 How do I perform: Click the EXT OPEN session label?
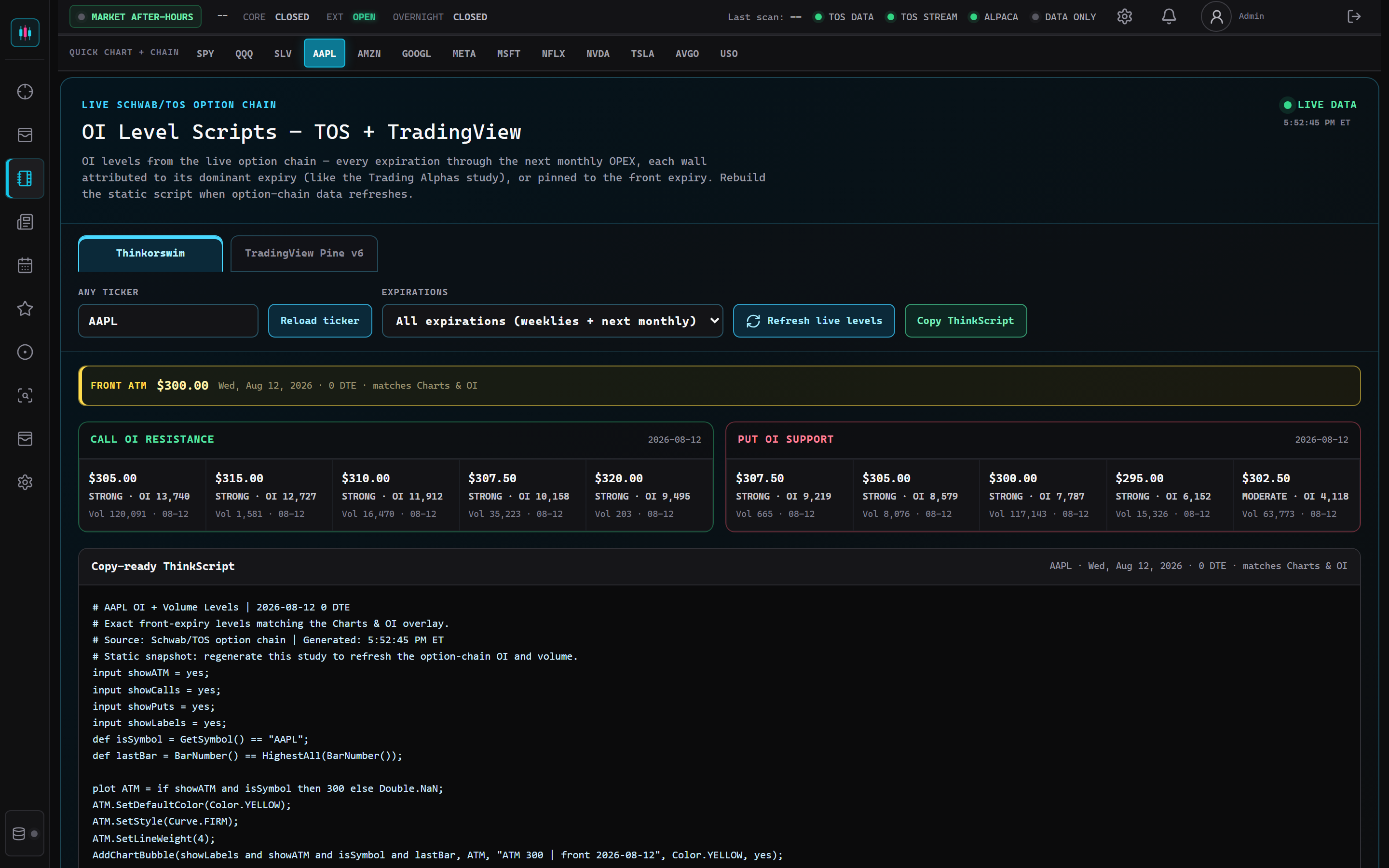[351, 17]
